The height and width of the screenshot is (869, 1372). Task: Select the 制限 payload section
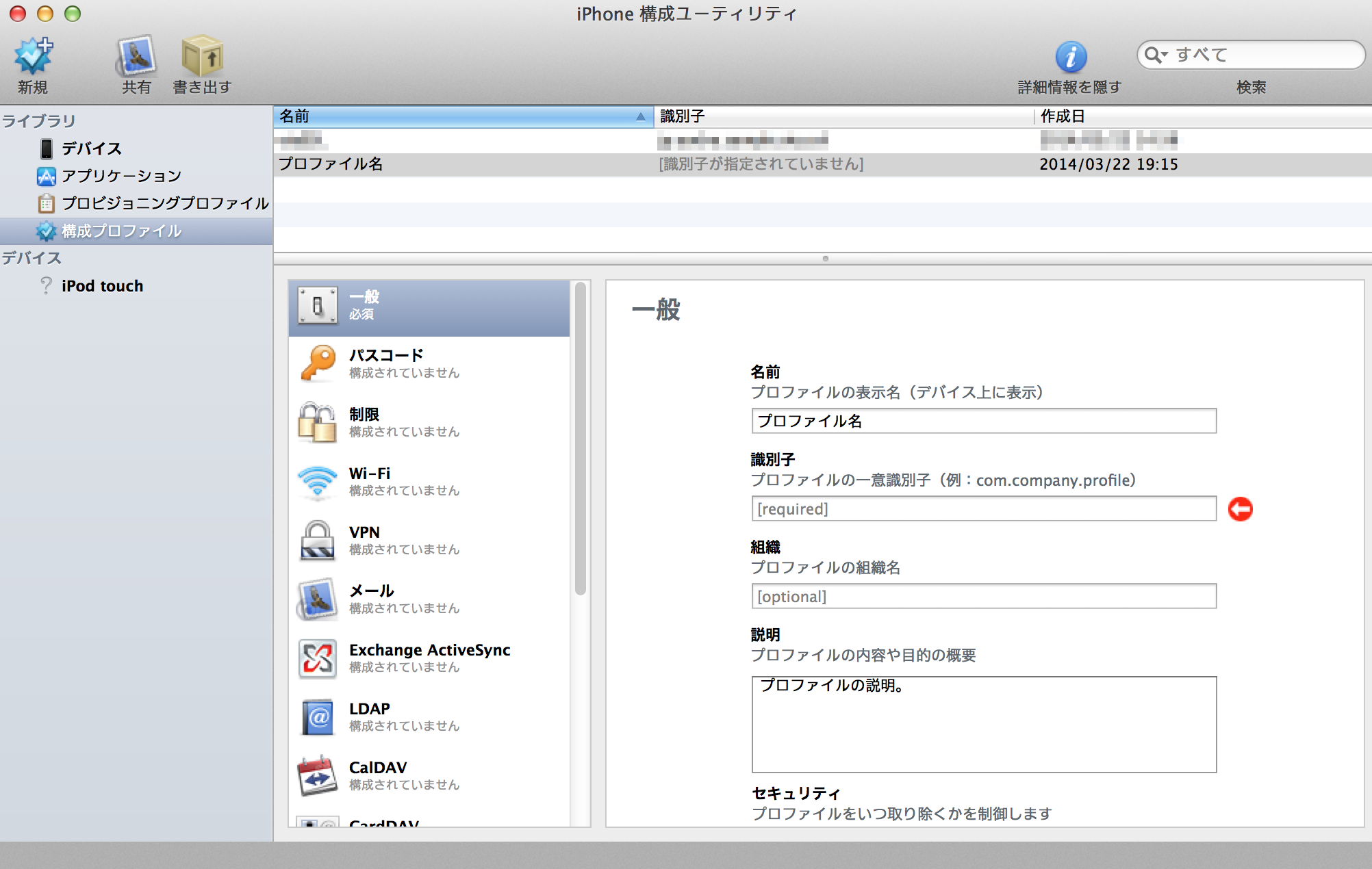[x=429, y=423]
